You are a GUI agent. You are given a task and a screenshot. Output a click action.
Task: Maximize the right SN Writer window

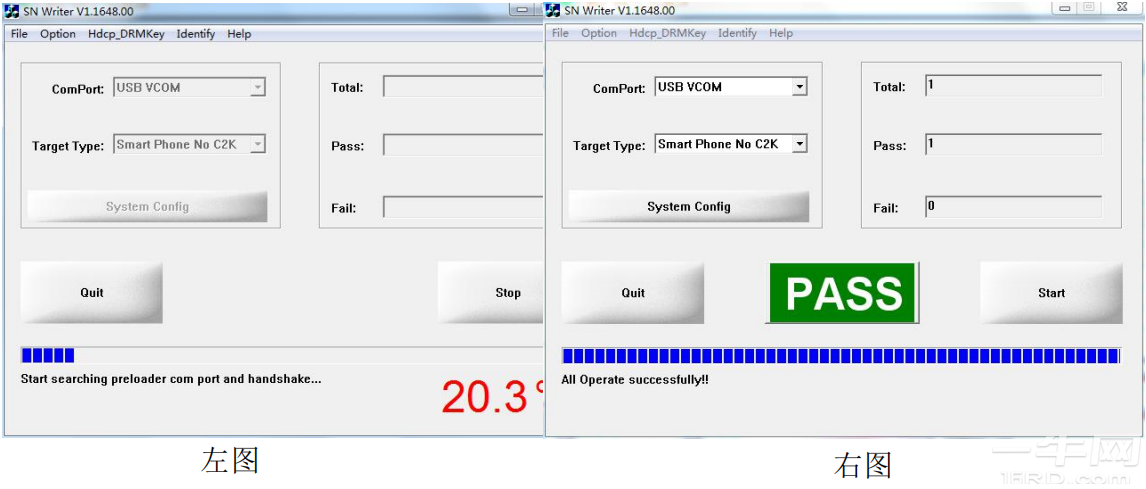point(1089,8)
